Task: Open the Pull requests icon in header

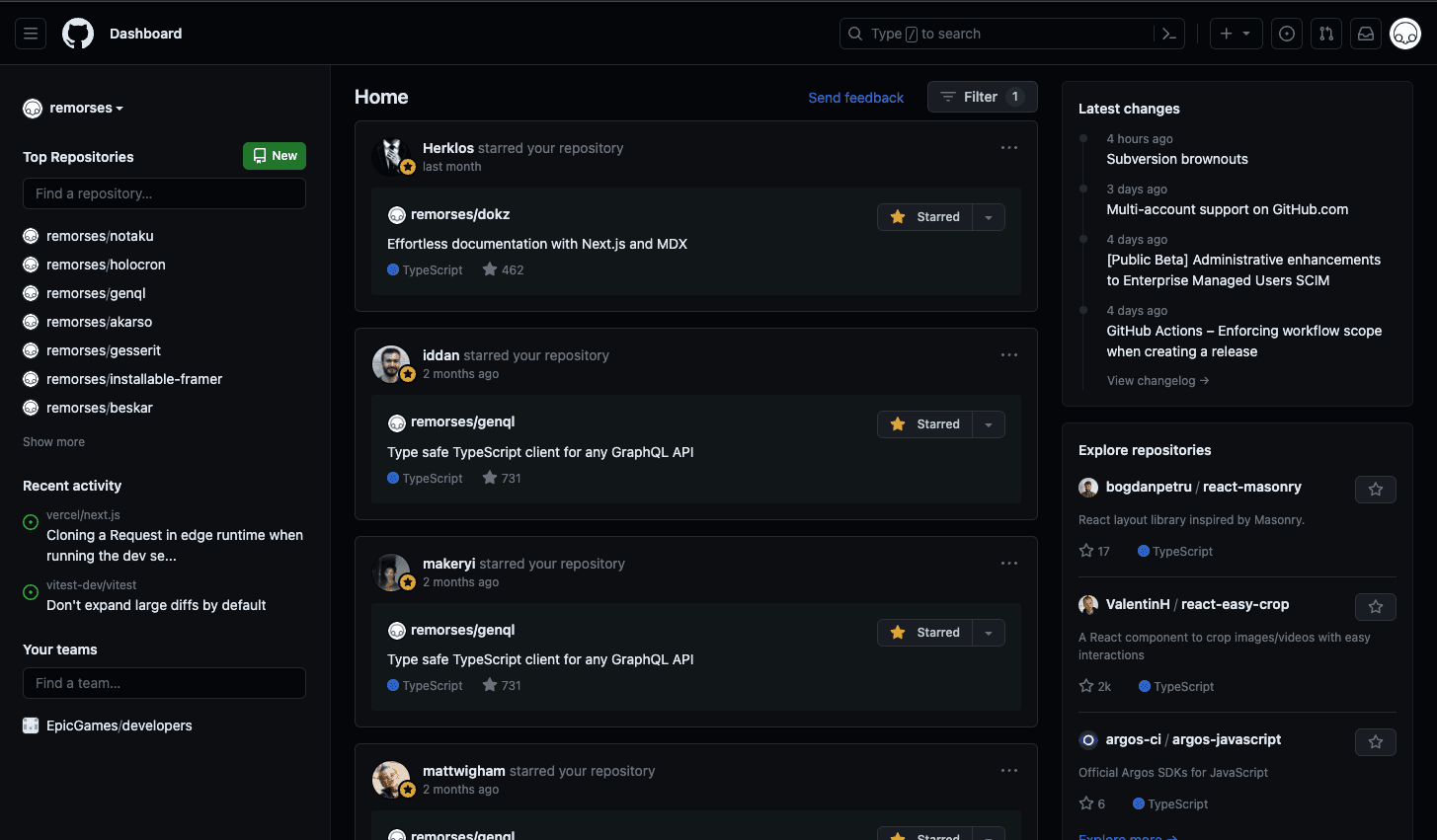Action: 1326,34
